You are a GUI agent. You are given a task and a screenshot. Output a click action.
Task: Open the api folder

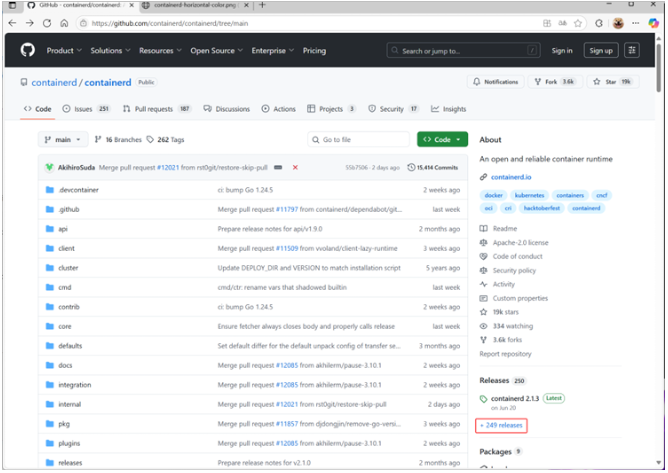[x=63, y=229]
